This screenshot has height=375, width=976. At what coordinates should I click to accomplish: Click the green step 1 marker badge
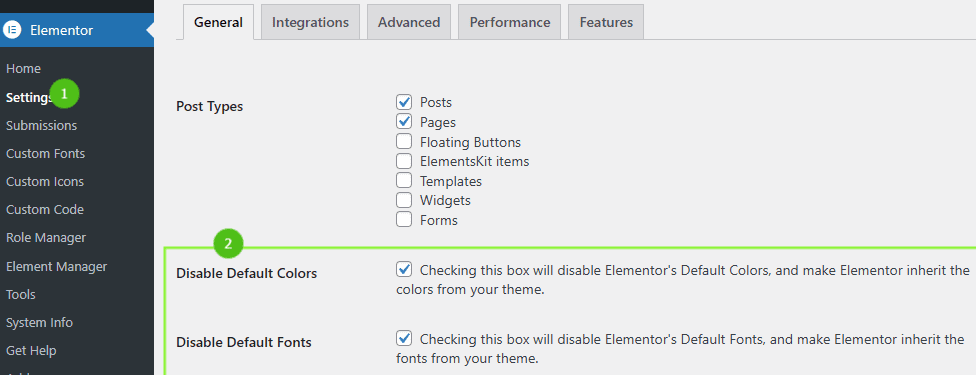click(x=65, y=93)
